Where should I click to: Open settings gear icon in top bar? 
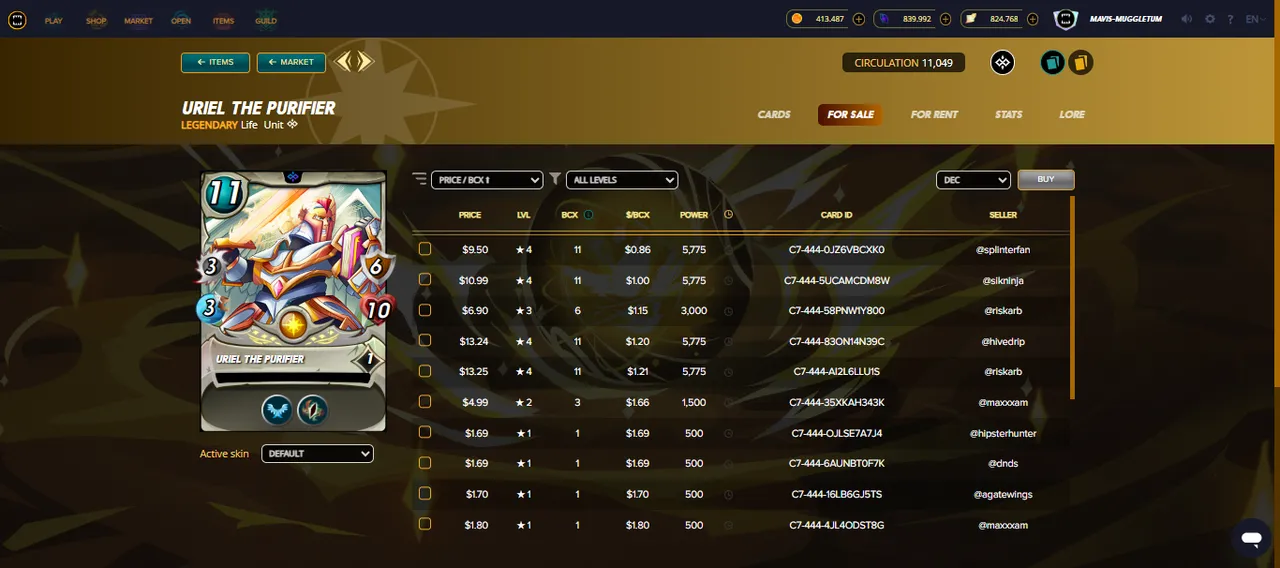(x=1210, y=19)
